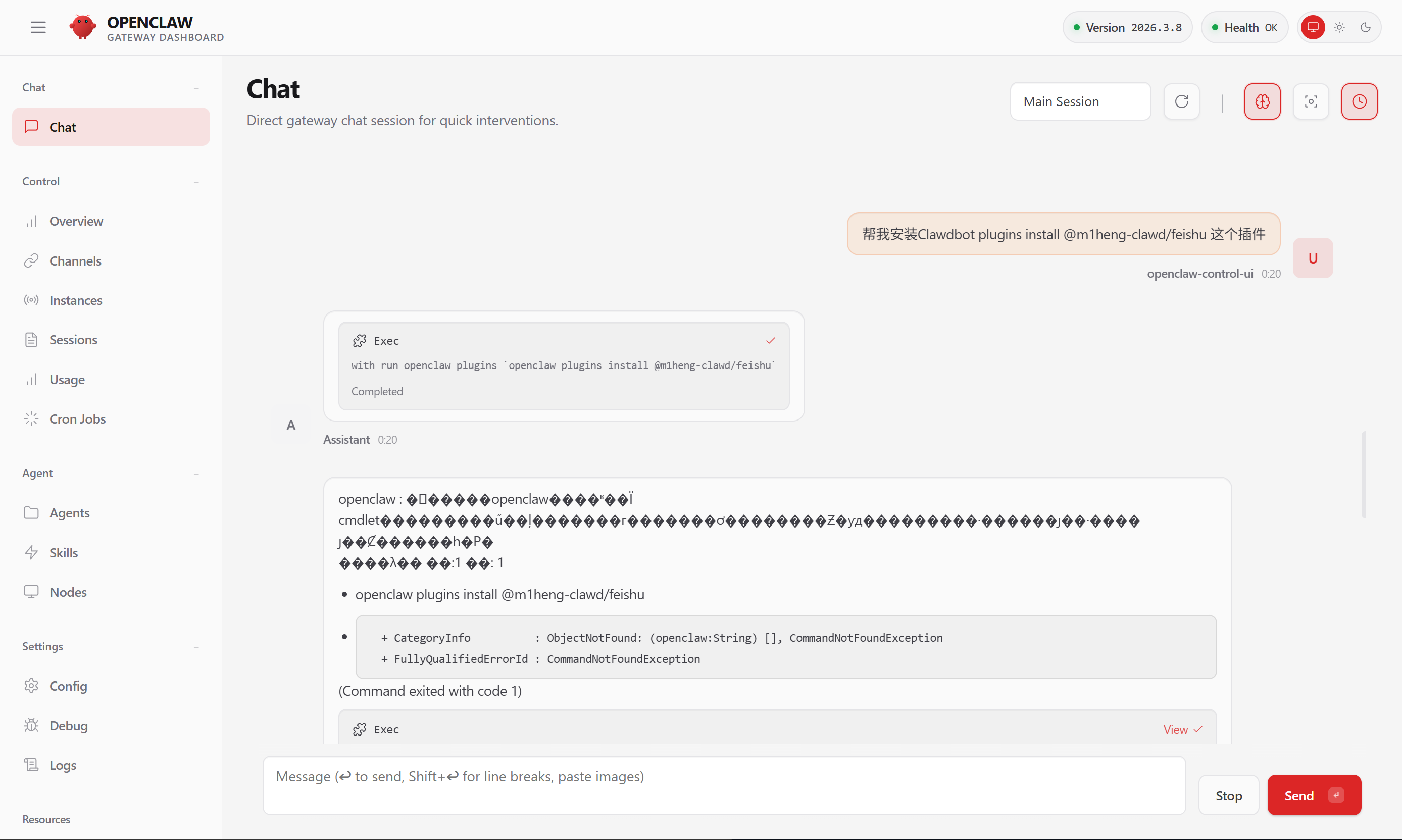Collapse the Agent sidebar section
The height and width of the screenshot is (840, 1402).
pyautogui.click(x=196, y=473)
